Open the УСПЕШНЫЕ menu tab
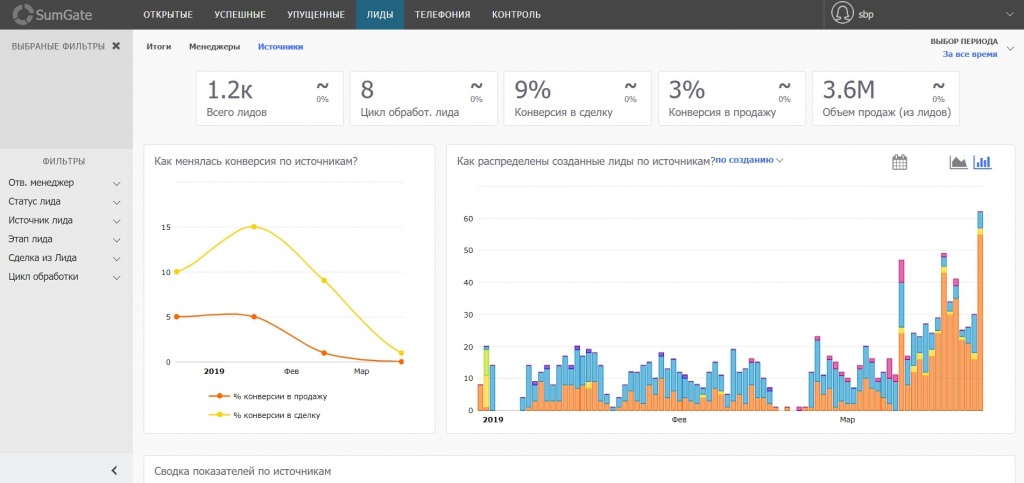The image size is (1024, 483). click(240, 14)
